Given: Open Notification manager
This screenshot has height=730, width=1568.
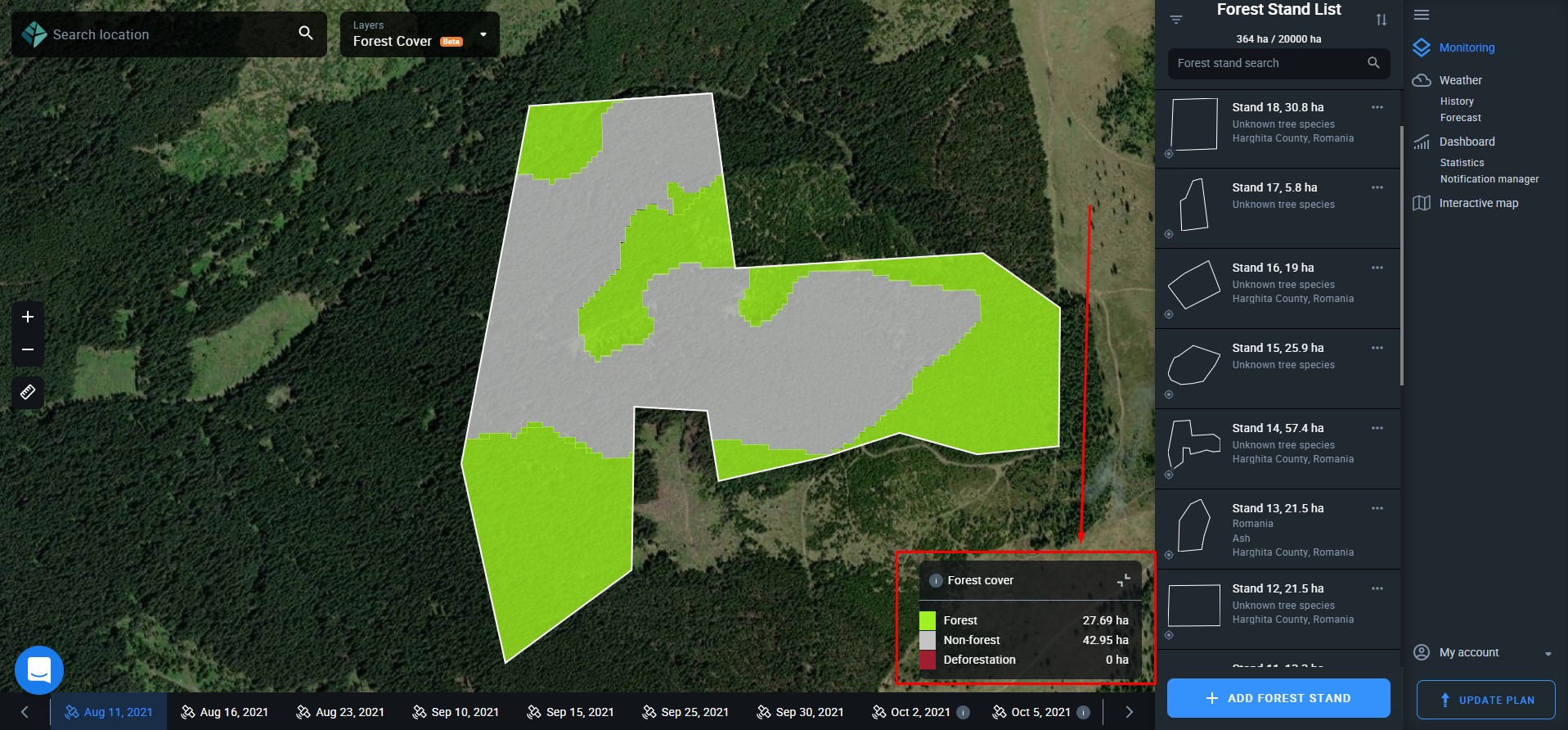Looking at the screenshot, I should coord(1489,179).
